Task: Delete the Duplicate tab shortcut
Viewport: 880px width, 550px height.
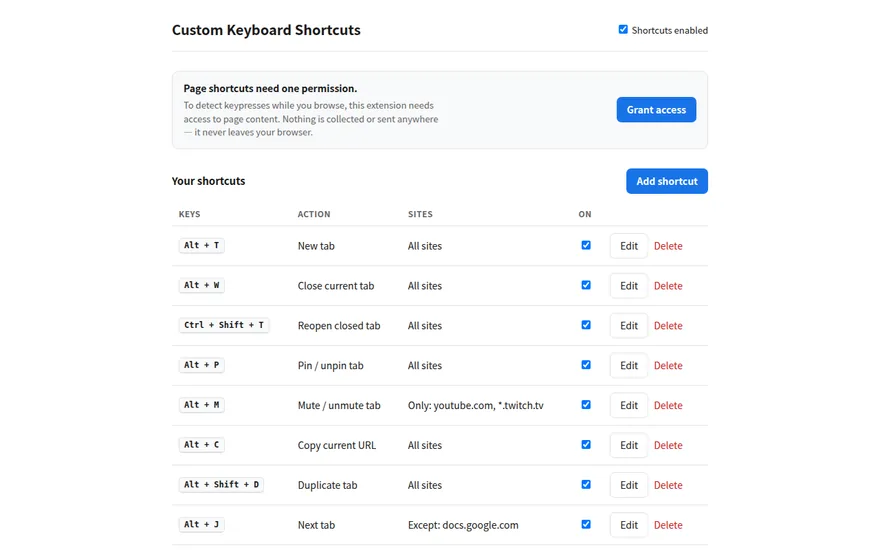Action: [668, 485]
